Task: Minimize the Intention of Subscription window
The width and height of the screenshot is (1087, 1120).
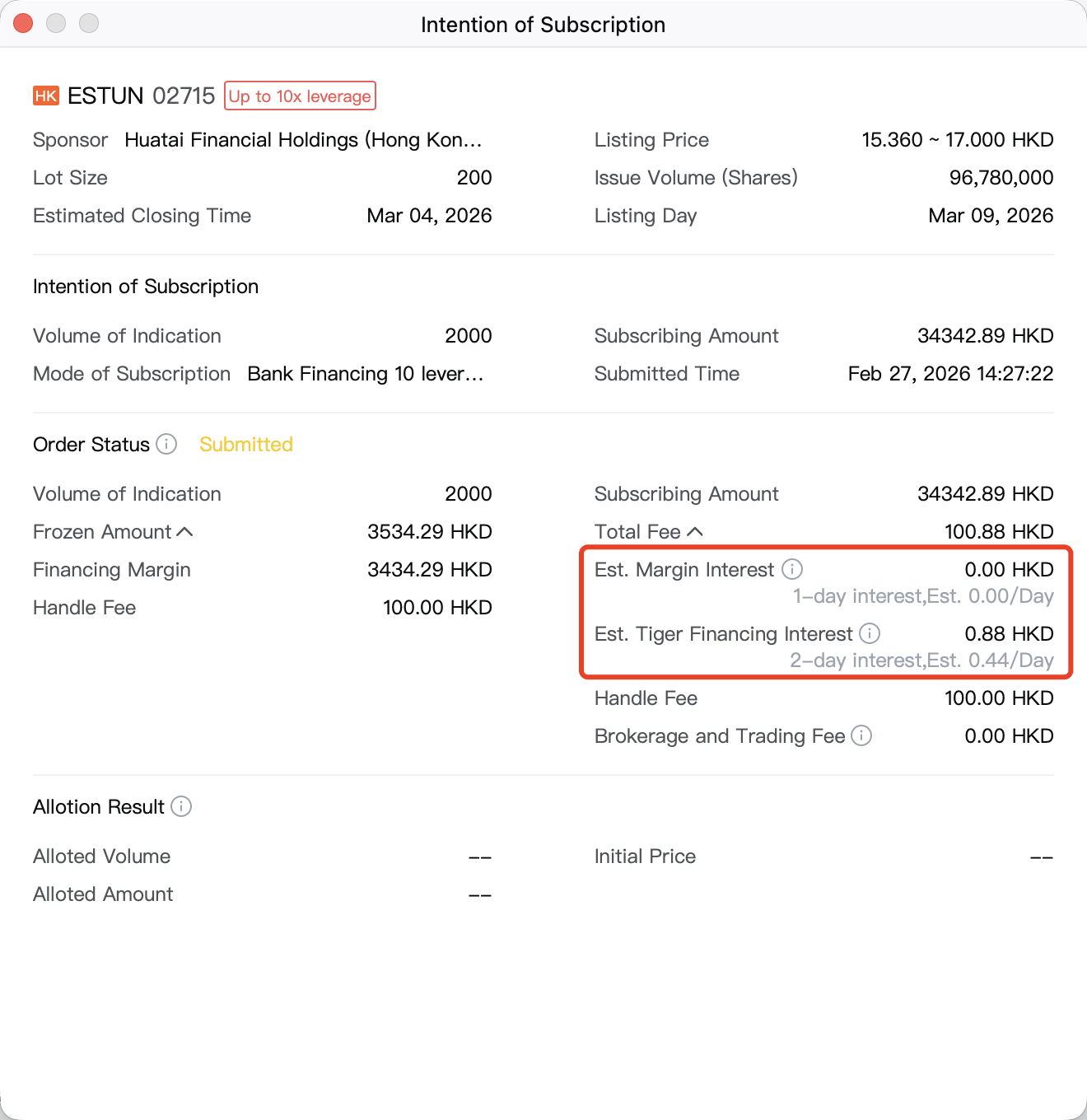Action: pos(56,23)
